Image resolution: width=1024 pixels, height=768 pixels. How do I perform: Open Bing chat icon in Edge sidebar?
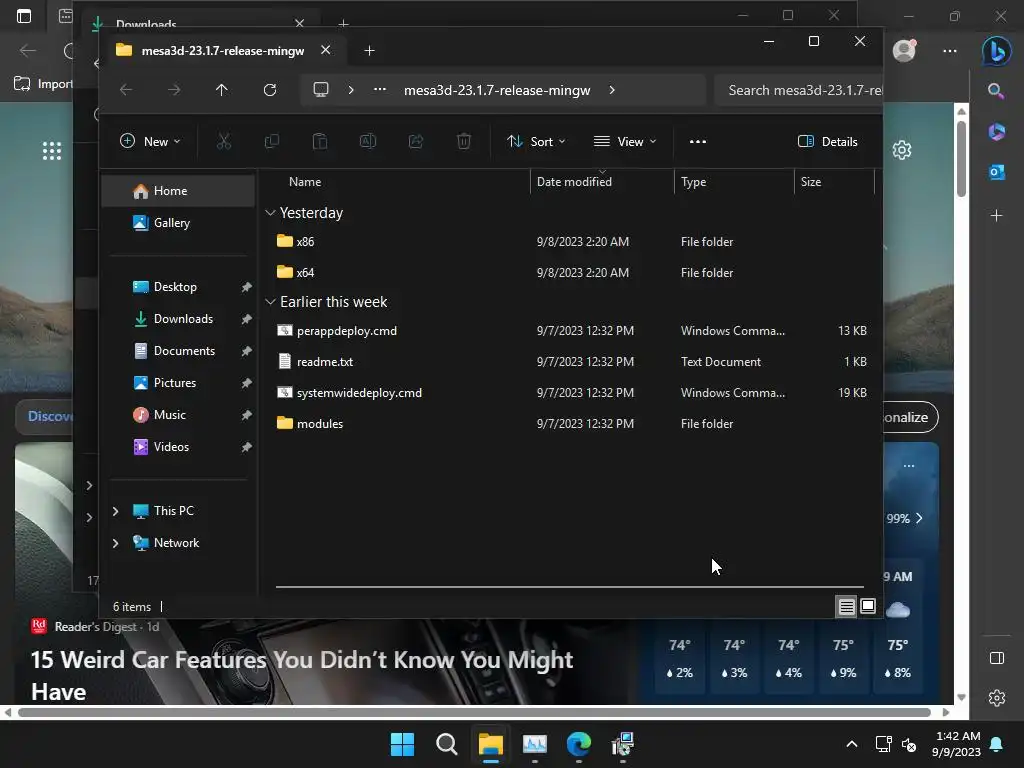coord(997,51)
